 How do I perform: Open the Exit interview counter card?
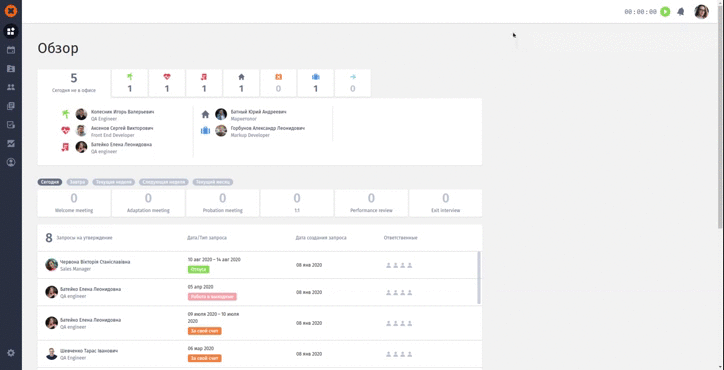[x=446, y=203]
